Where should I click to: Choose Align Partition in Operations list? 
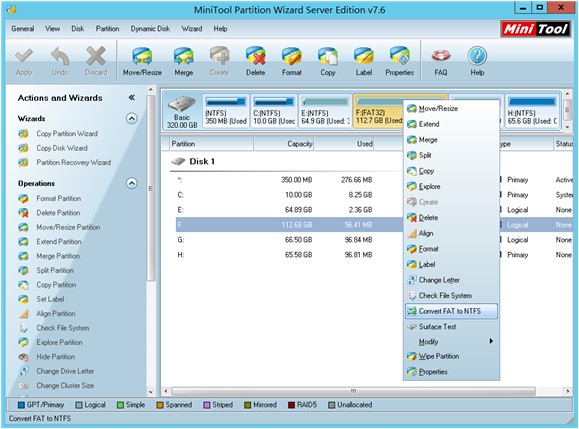click(x=55, y=313)
